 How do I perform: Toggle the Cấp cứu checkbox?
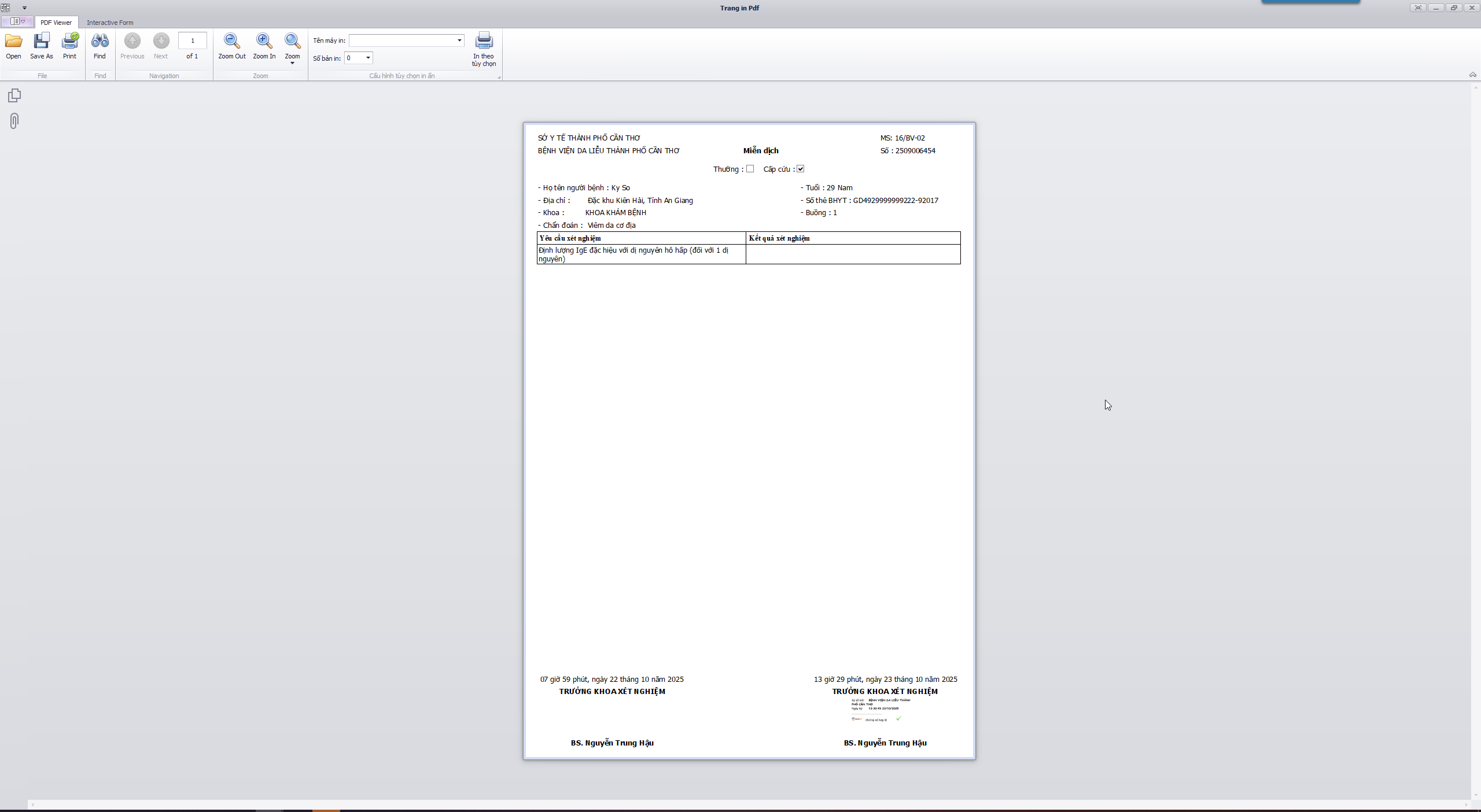(x=800, y=169)
